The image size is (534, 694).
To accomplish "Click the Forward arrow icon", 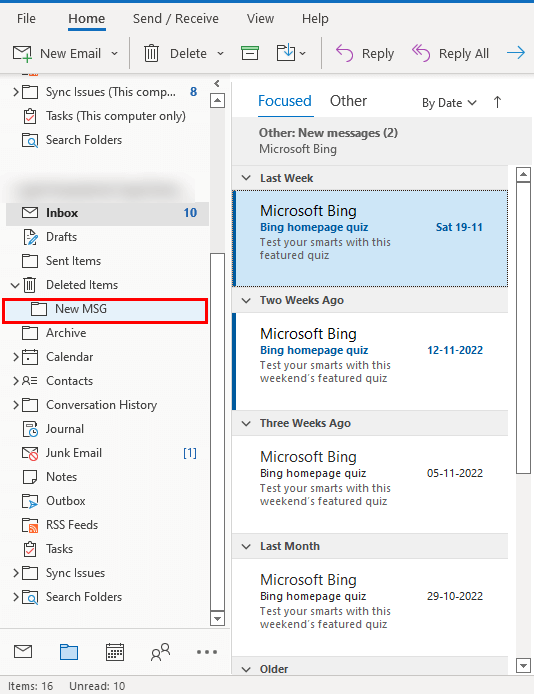I will [x=516, y=53].
